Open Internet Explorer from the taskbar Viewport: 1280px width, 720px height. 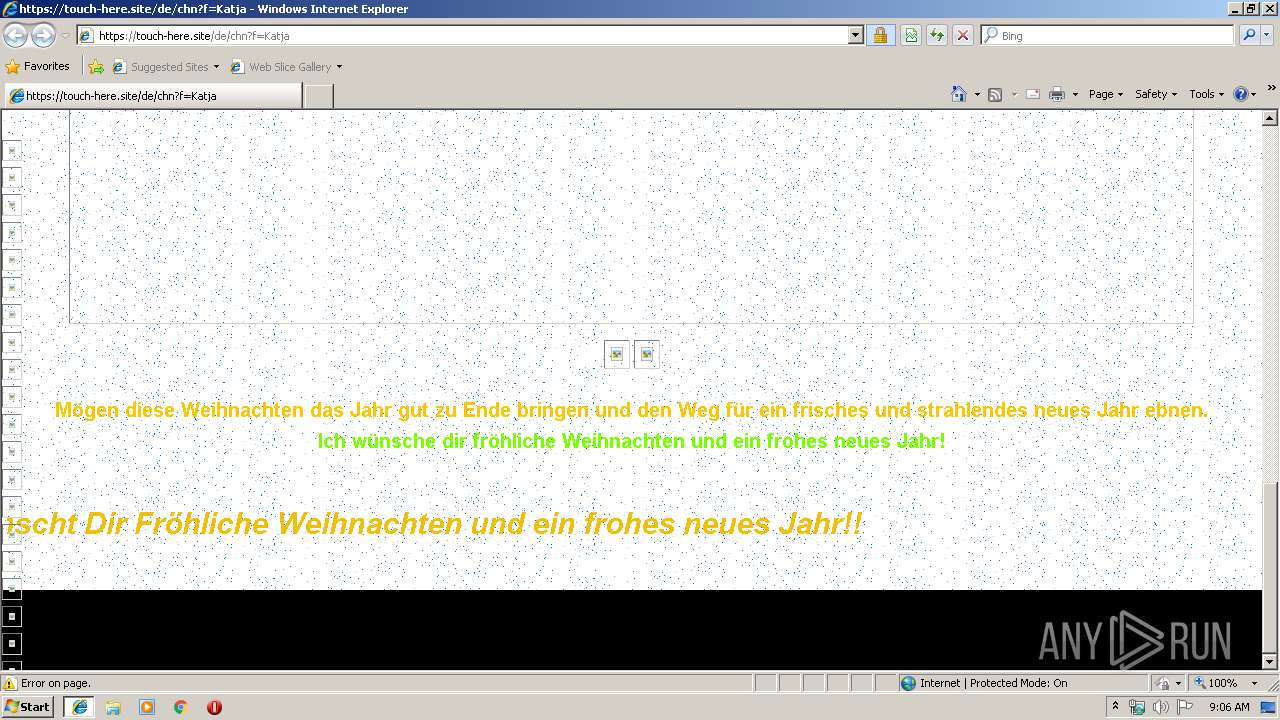tap(79, 706)
